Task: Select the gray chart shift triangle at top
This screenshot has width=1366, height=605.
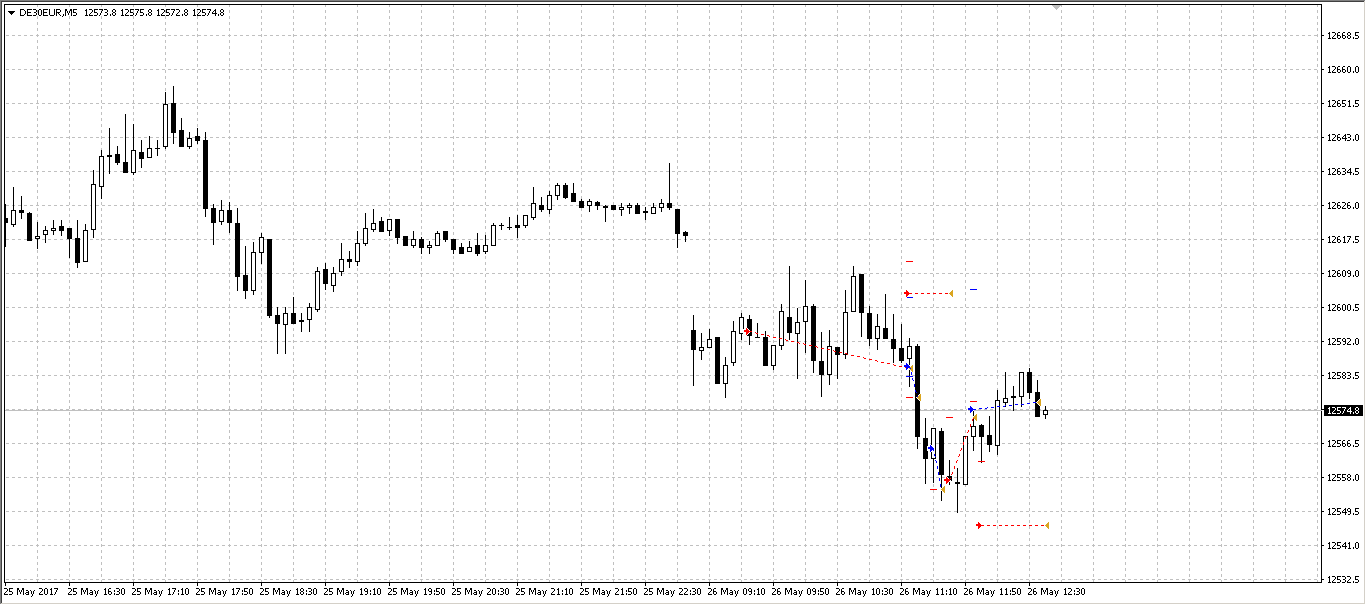Action: tap(1057, 7)
